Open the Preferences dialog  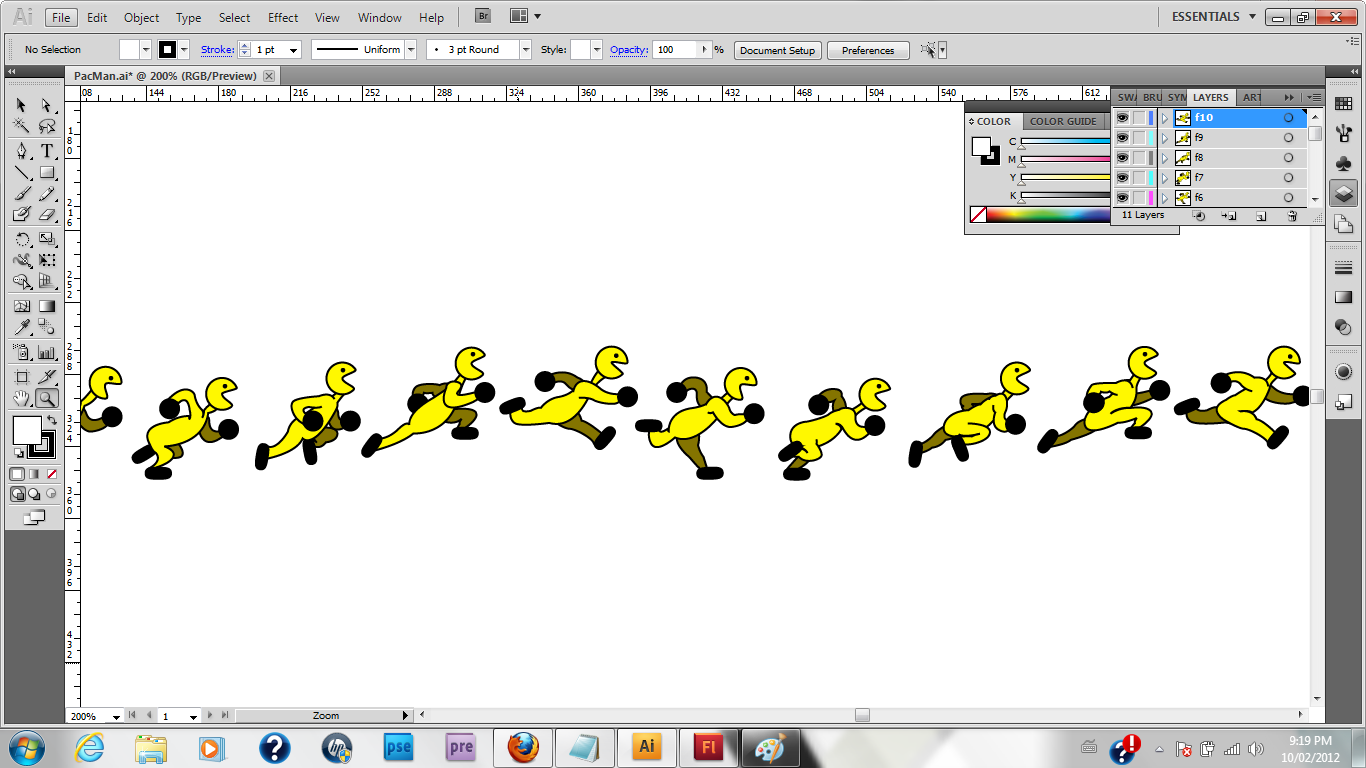coord(866,50)
